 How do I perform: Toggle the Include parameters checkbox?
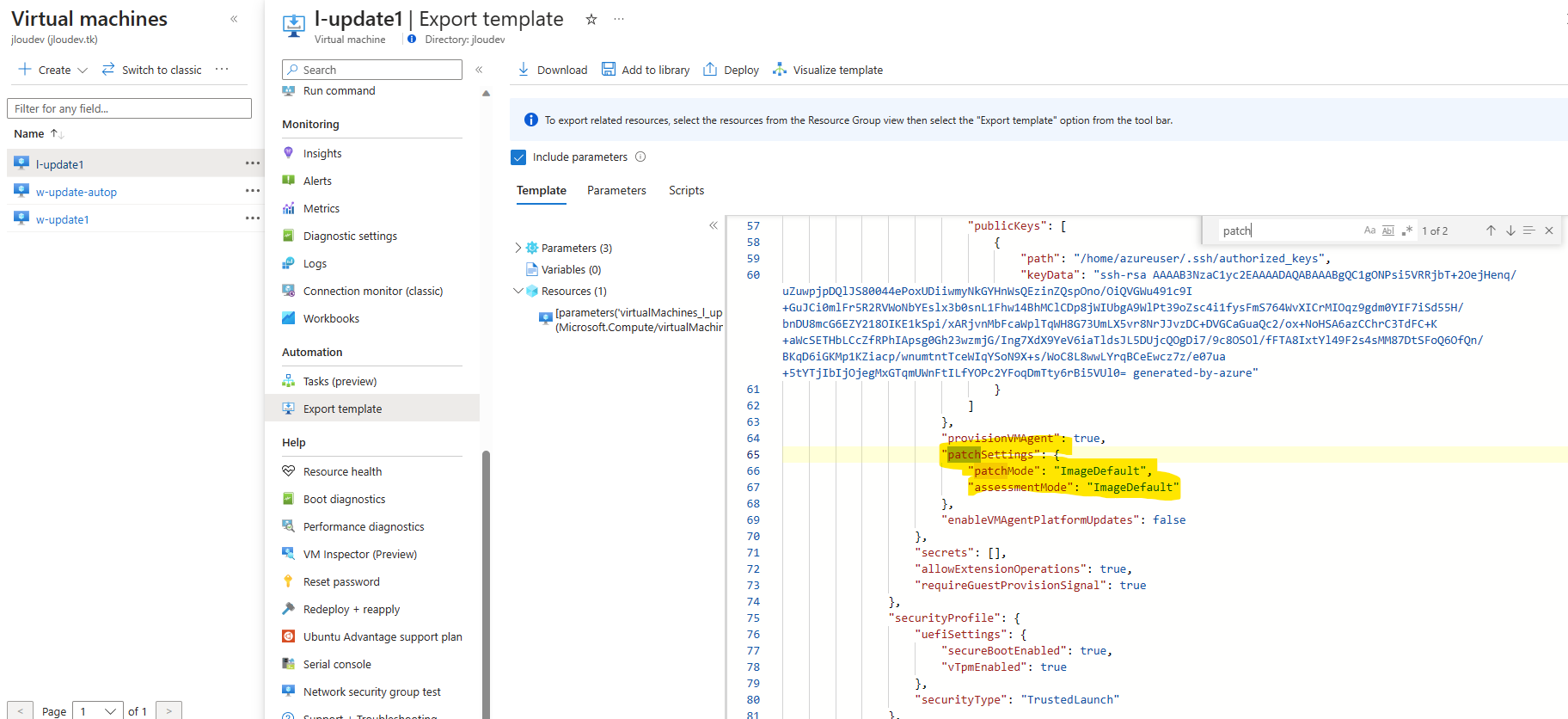coord(518,157)
